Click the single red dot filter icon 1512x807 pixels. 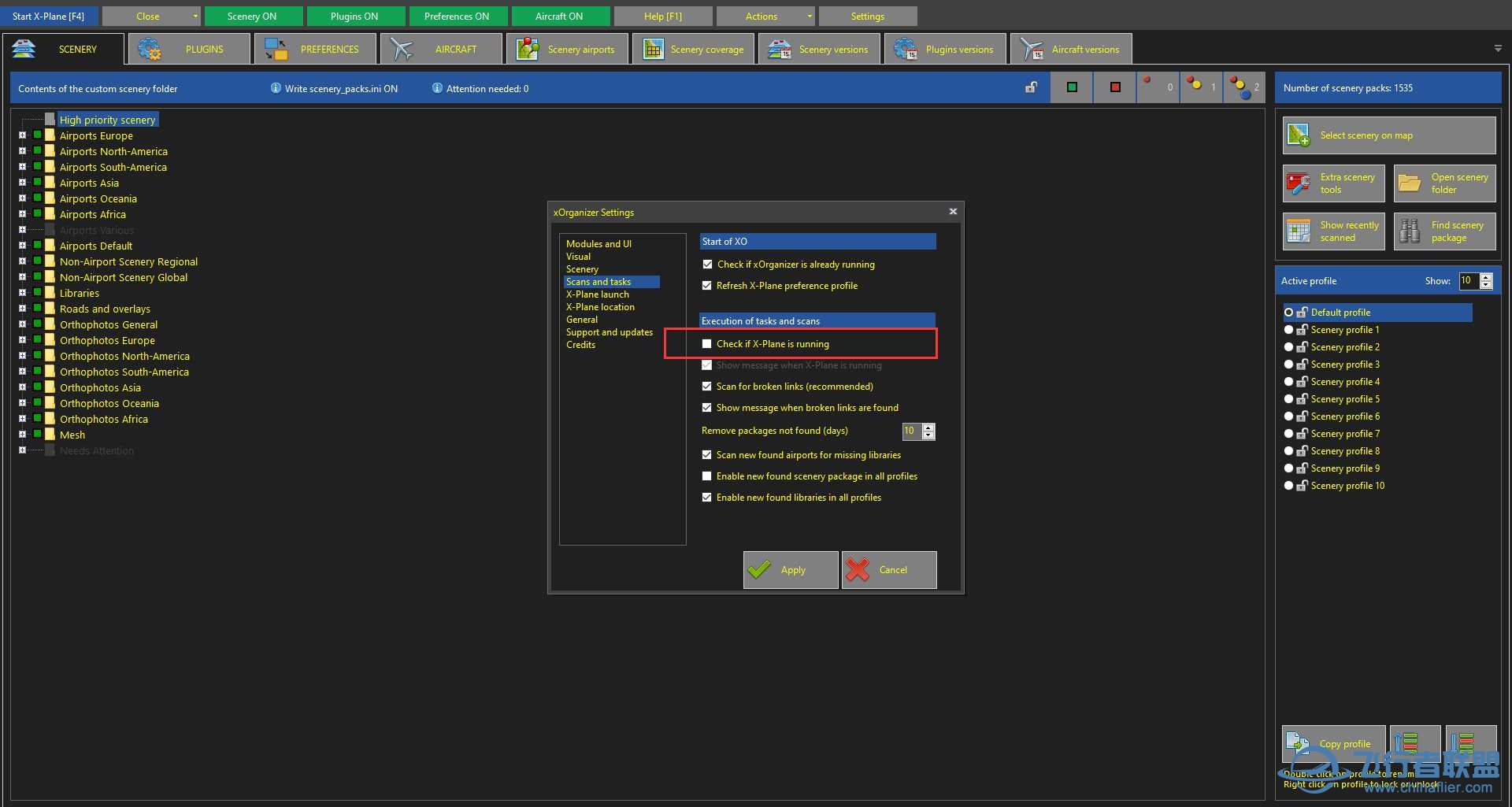(1147, 80)
